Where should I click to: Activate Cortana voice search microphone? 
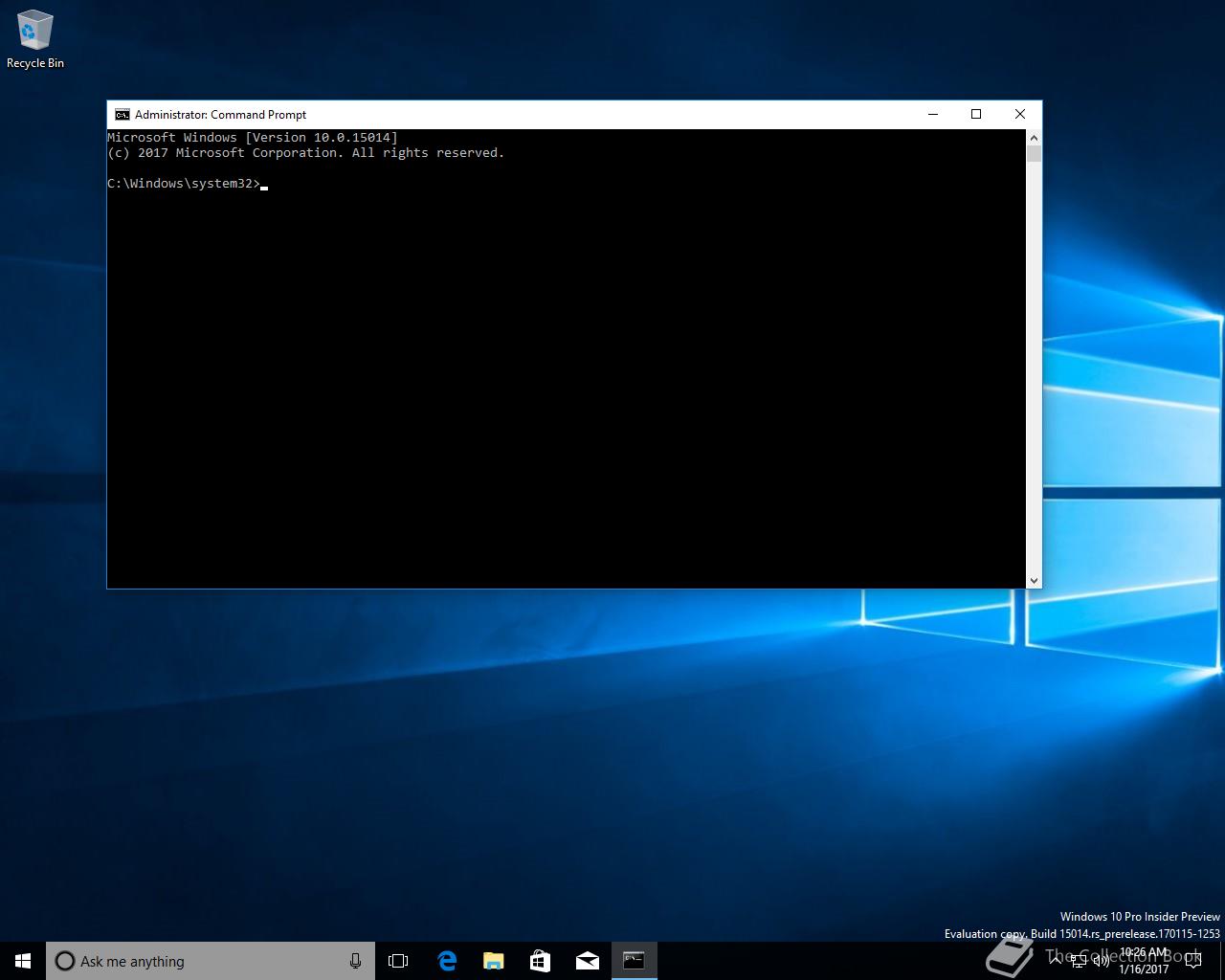[x=355, y=961]
